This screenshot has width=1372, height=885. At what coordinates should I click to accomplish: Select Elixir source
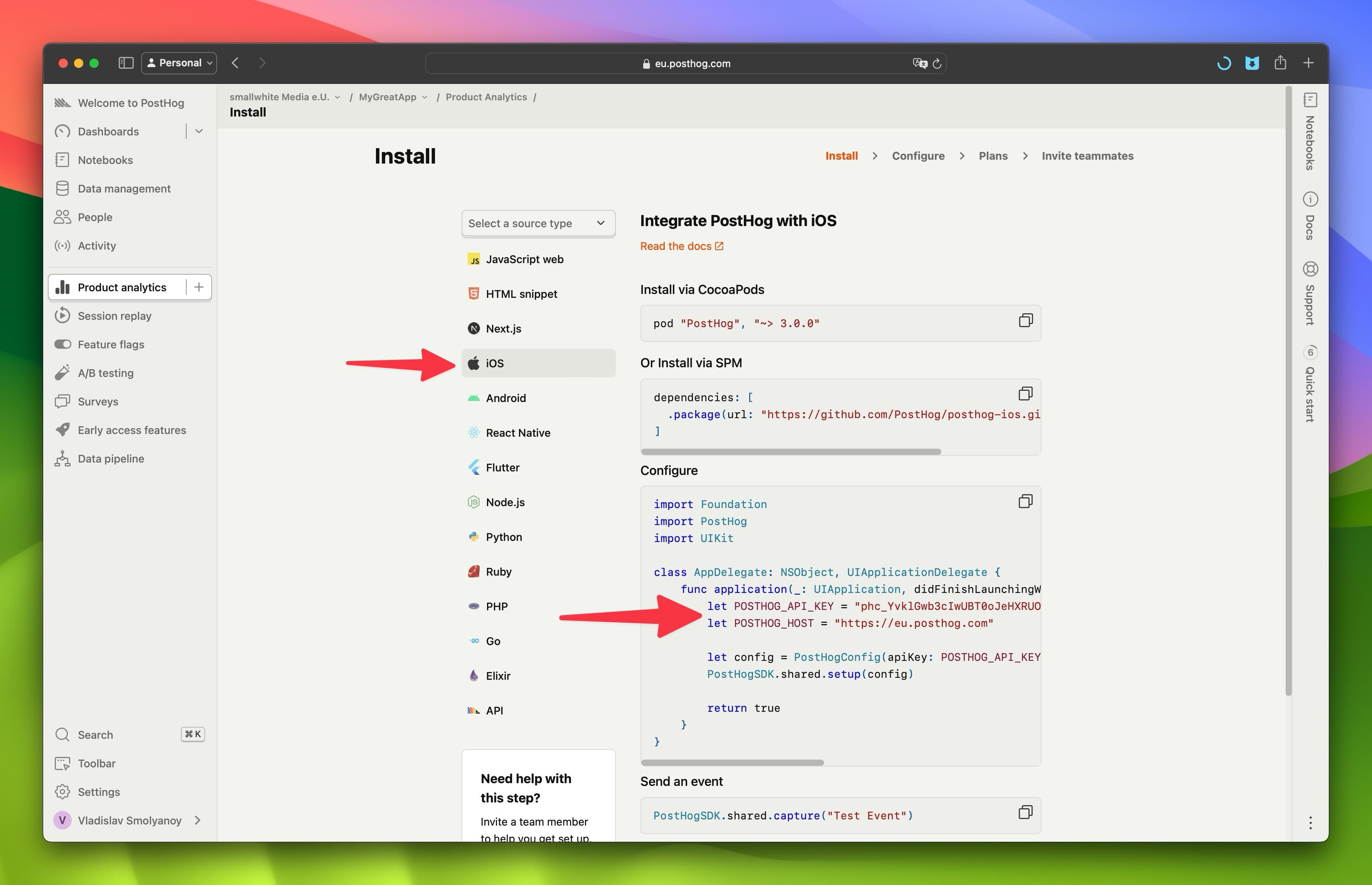click(538, 676)
